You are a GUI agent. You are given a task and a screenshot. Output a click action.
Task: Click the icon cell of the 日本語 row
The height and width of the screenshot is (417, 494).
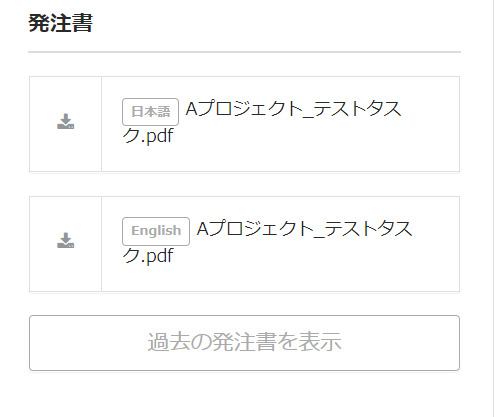click(66, 124)
